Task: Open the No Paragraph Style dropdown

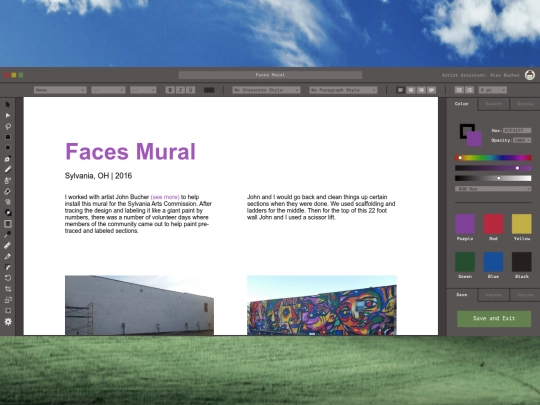Action: (343, 90)
